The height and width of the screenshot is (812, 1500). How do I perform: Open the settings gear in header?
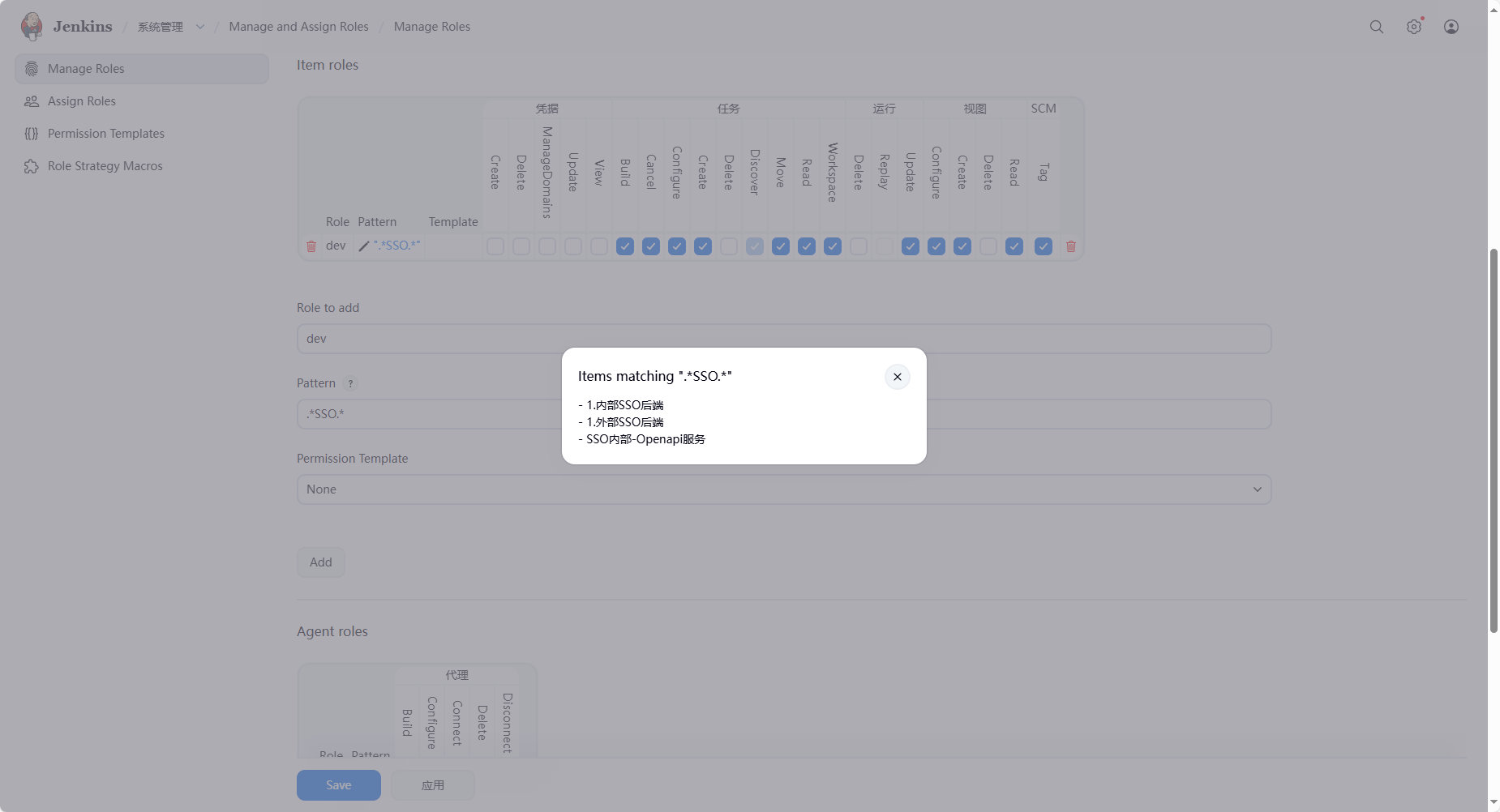(1413, 27)
